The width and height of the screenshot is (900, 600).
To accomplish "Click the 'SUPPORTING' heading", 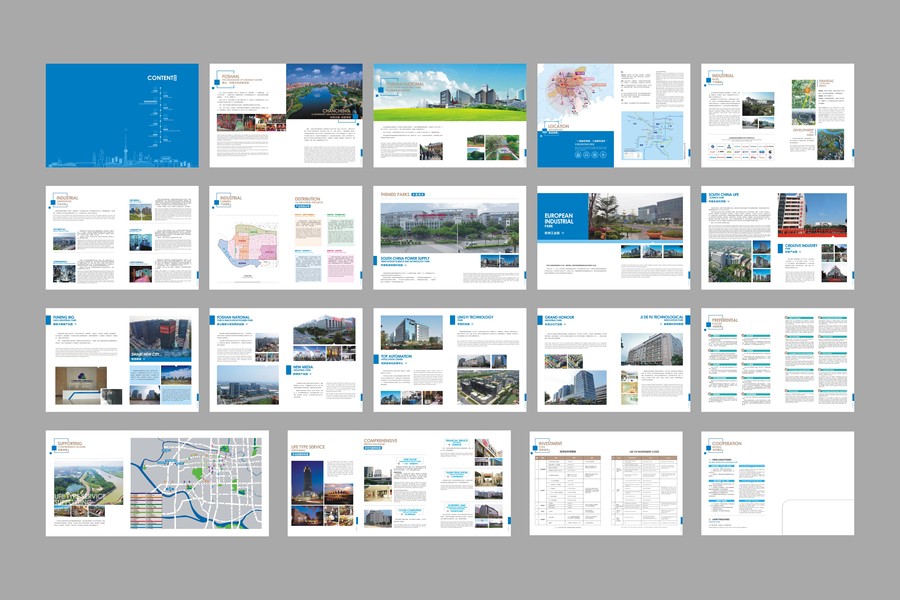I will tap(70, 443).
